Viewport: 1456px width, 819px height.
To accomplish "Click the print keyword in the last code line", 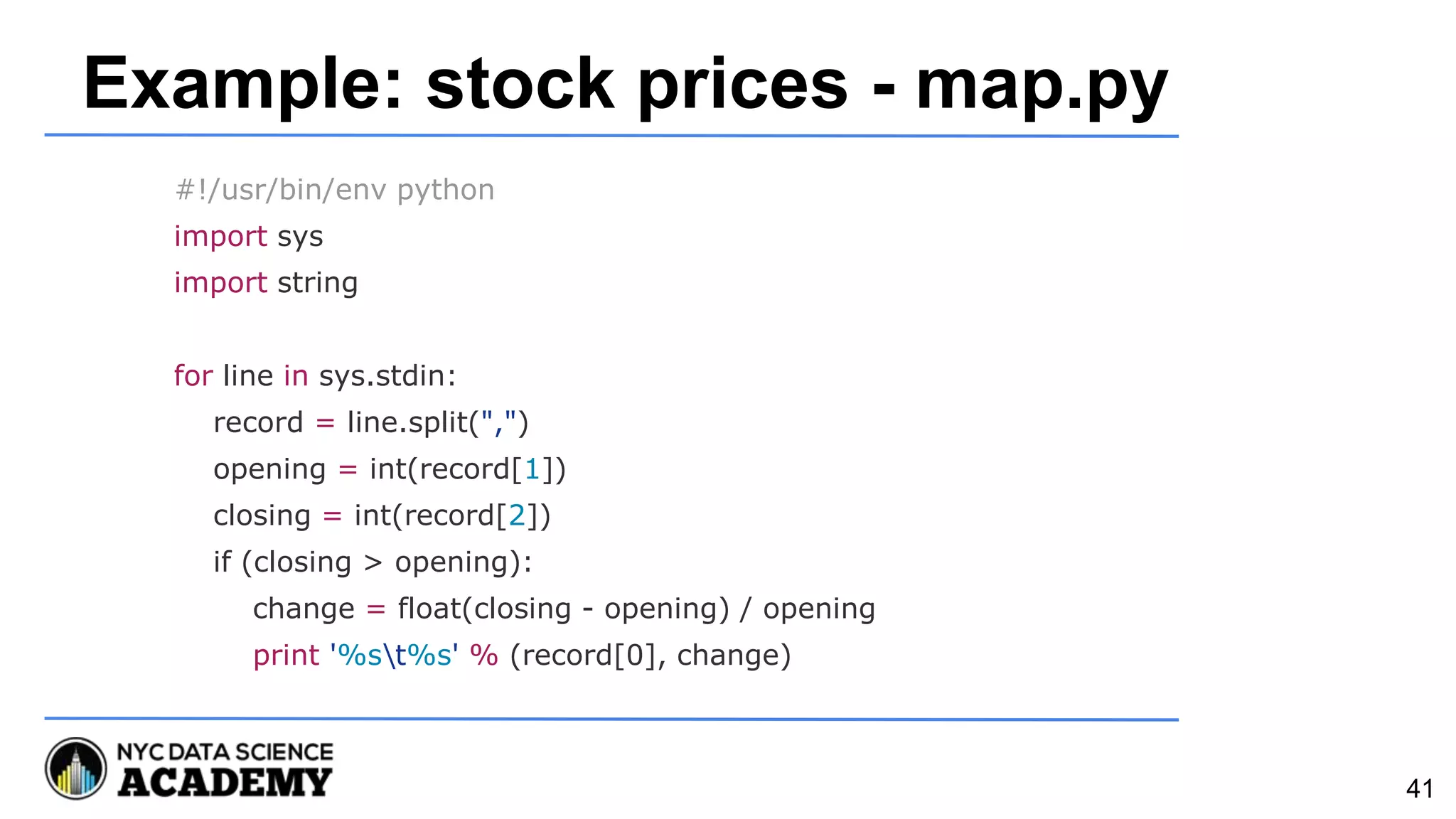I will tap(286, 655).
